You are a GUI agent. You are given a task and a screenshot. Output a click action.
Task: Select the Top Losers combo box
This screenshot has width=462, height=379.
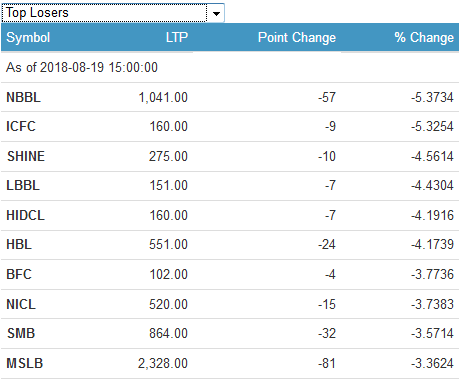coord(113,13)
